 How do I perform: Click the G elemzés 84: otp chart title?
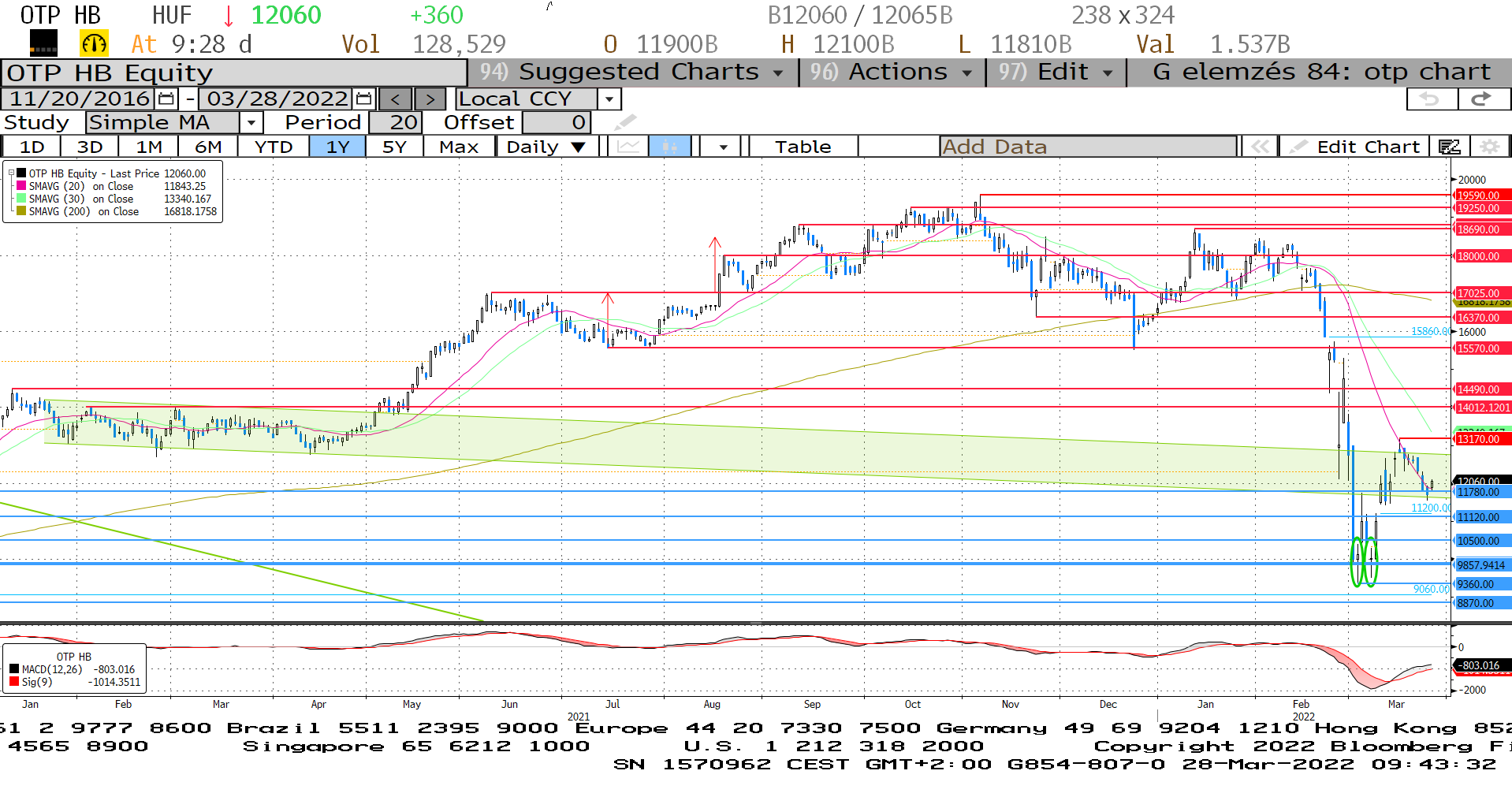pyautogui.click(x=1322, y=72)
